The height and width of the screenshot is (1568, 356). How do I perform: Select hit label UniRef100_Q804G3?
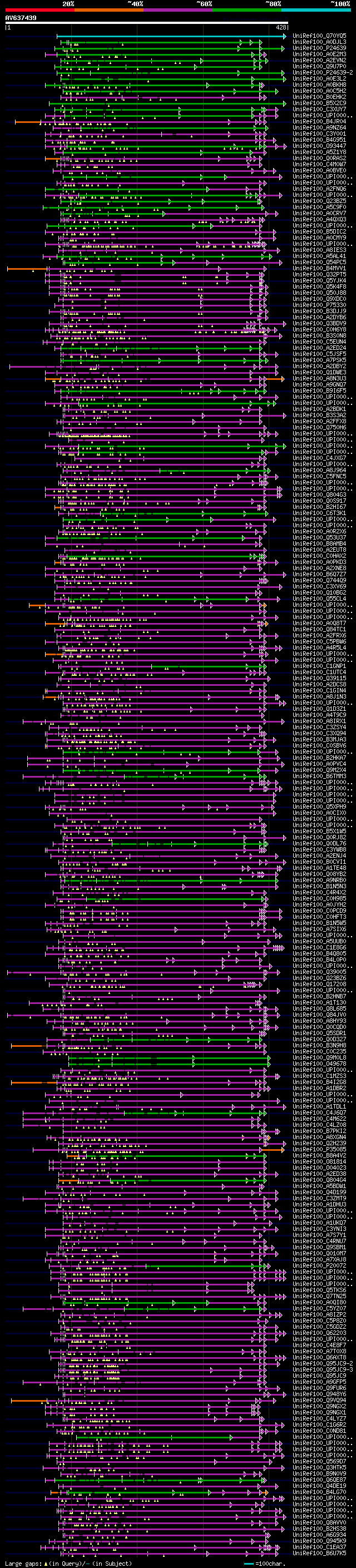click(x=319, y=495)
